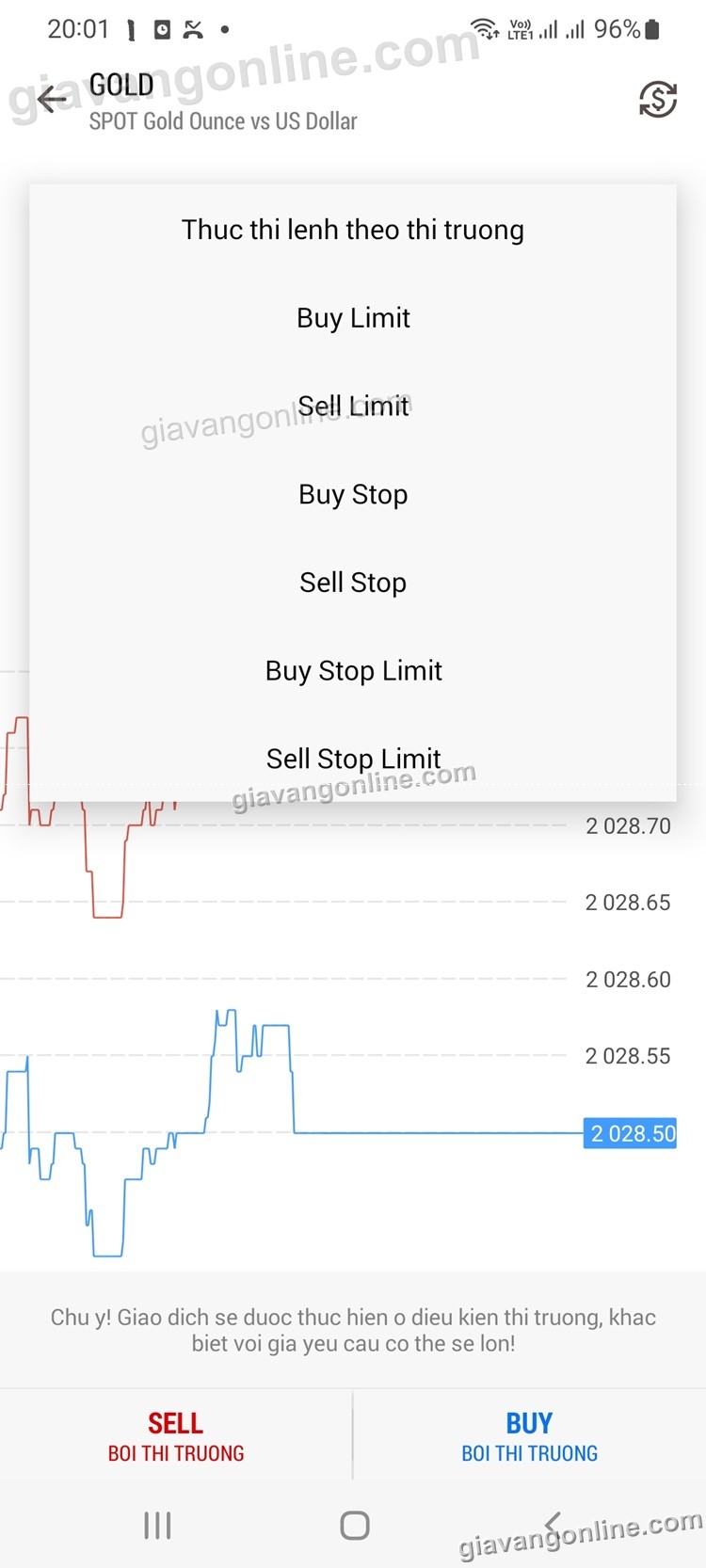Tap the 2 028.50 current price label
Viewport: 706px width, 1568px height.
click(x=631, y=1133)
